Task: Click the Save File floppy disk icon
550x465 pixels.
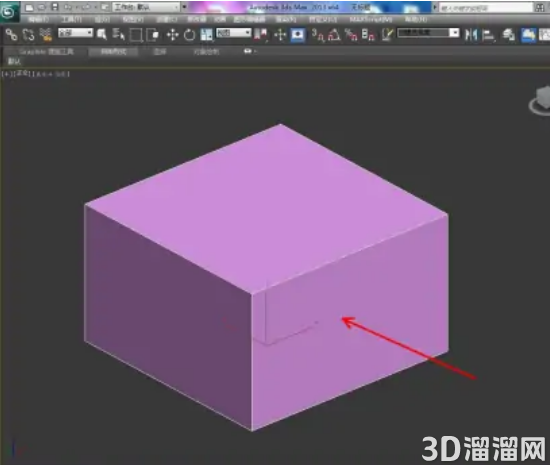Action: pyautogui.click(x=55, y=7)
